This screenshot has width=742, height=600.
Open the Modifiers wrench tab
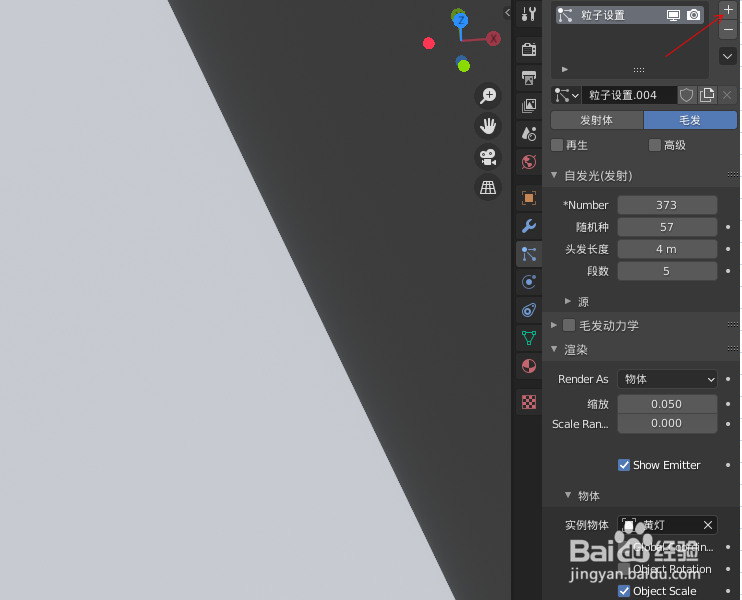pos(529,226)
